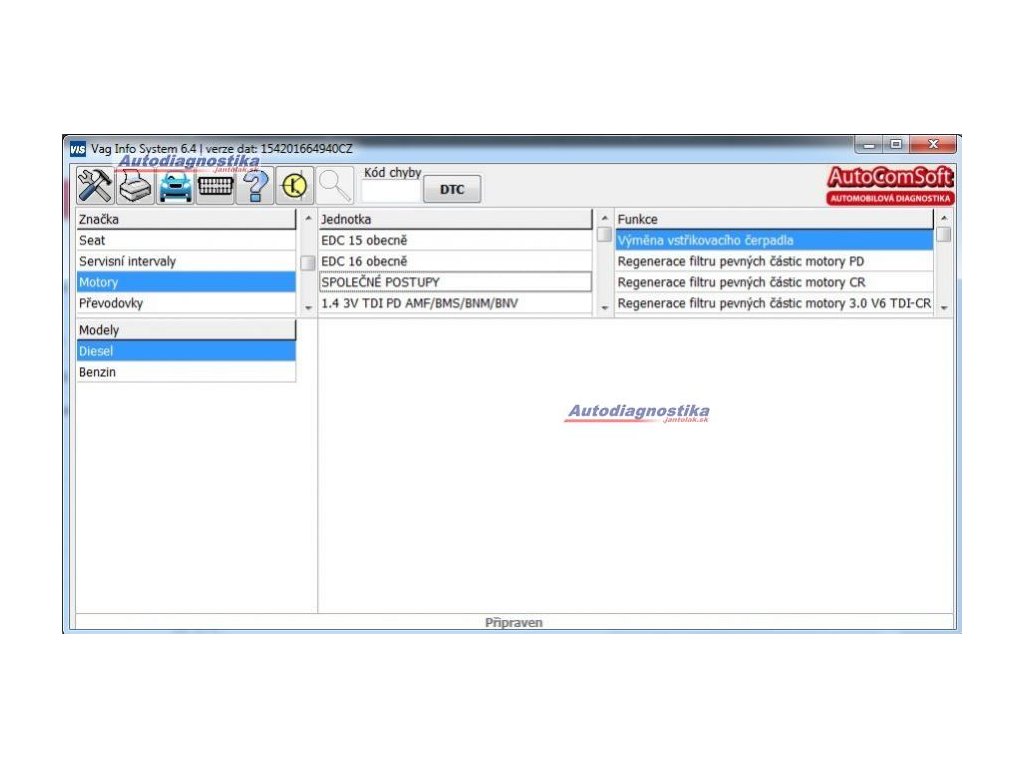Choose Převodovky from the Značka list
Image resolution: width=1024 pixels, height=768 pixels.
click(186, 303)
